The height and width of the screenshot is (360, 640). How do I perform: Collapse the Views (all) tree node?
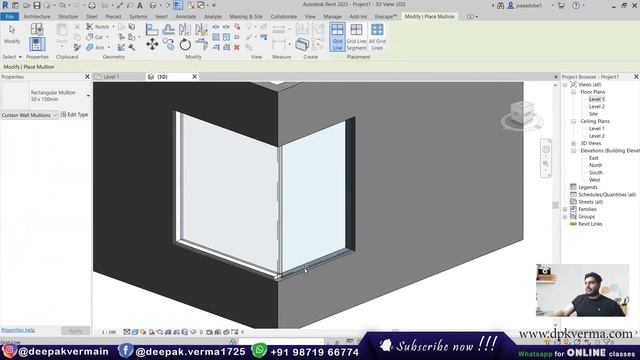click(x=565, y=84)
